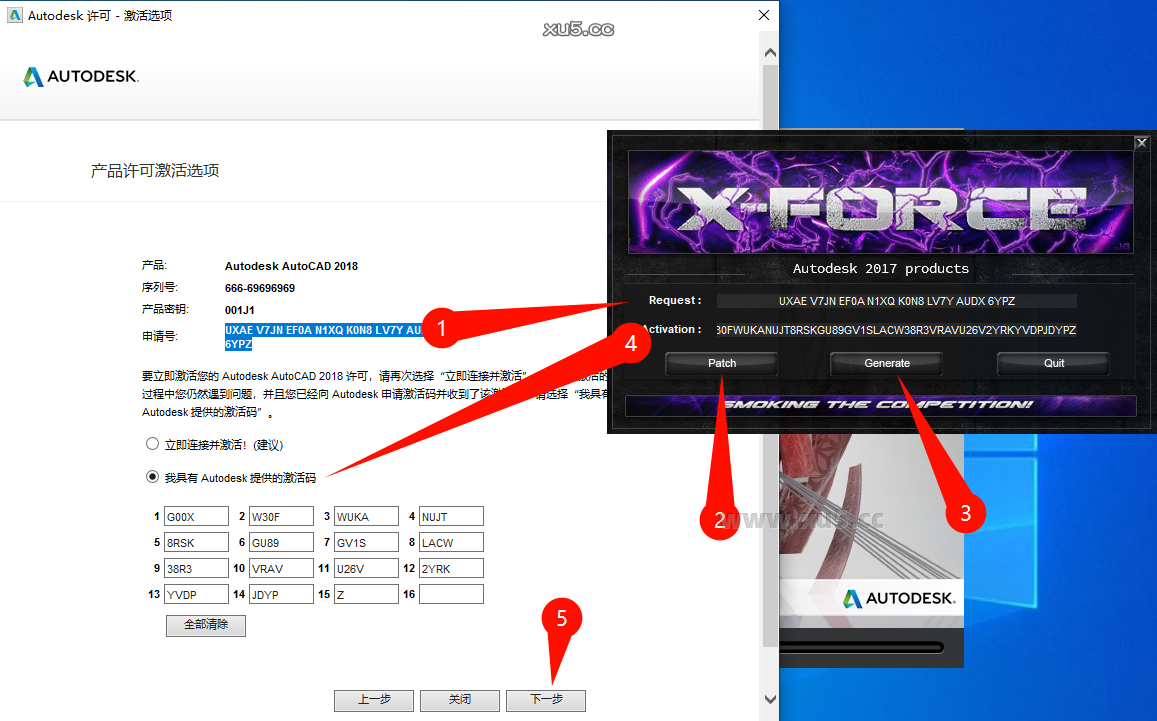Viewport: 1157px width, 721px height.
Task: Select the 立即连接并激活 radio option
Action: point(152,444)
